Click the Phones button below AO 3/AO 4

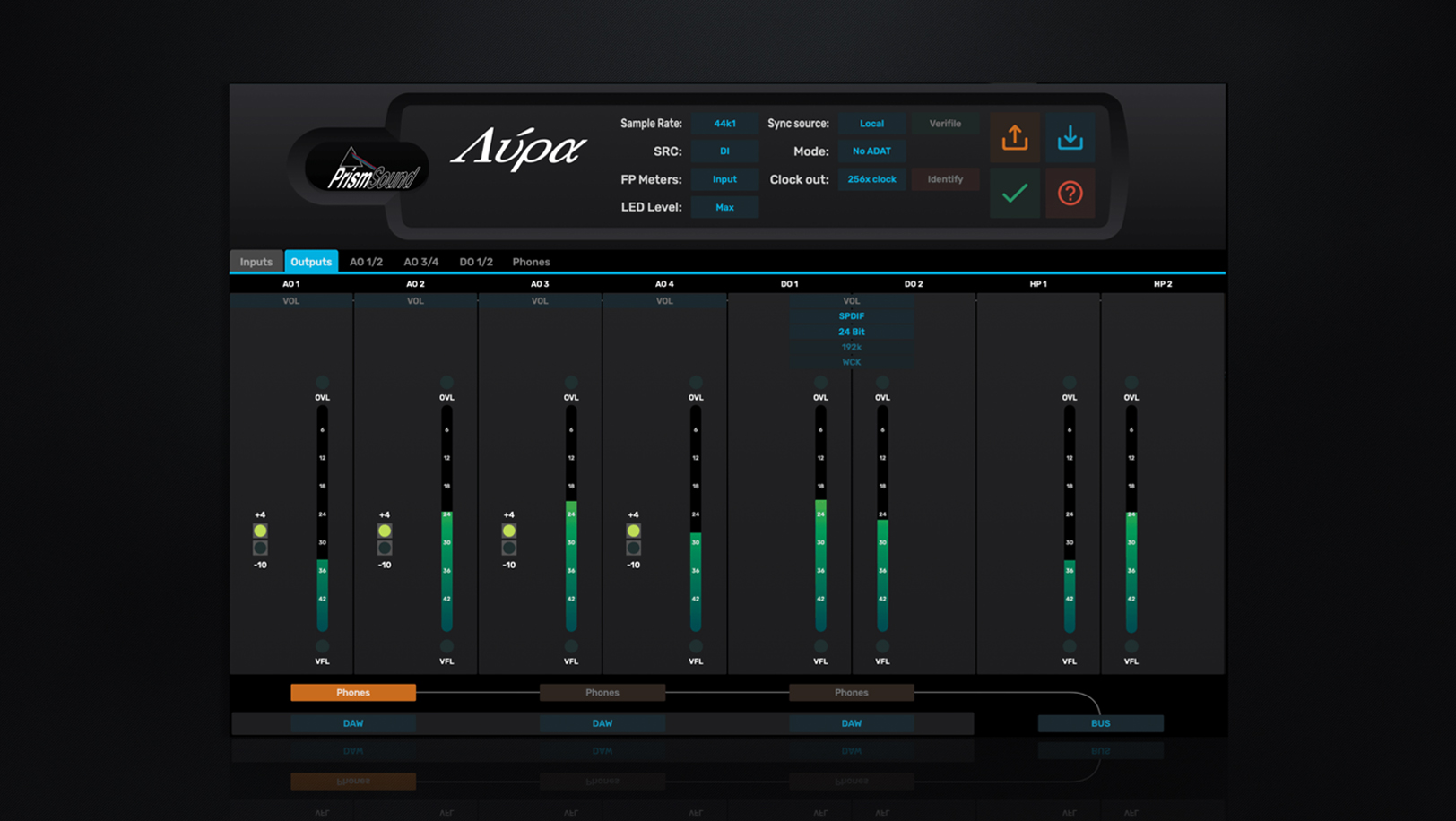pos(602,693)
